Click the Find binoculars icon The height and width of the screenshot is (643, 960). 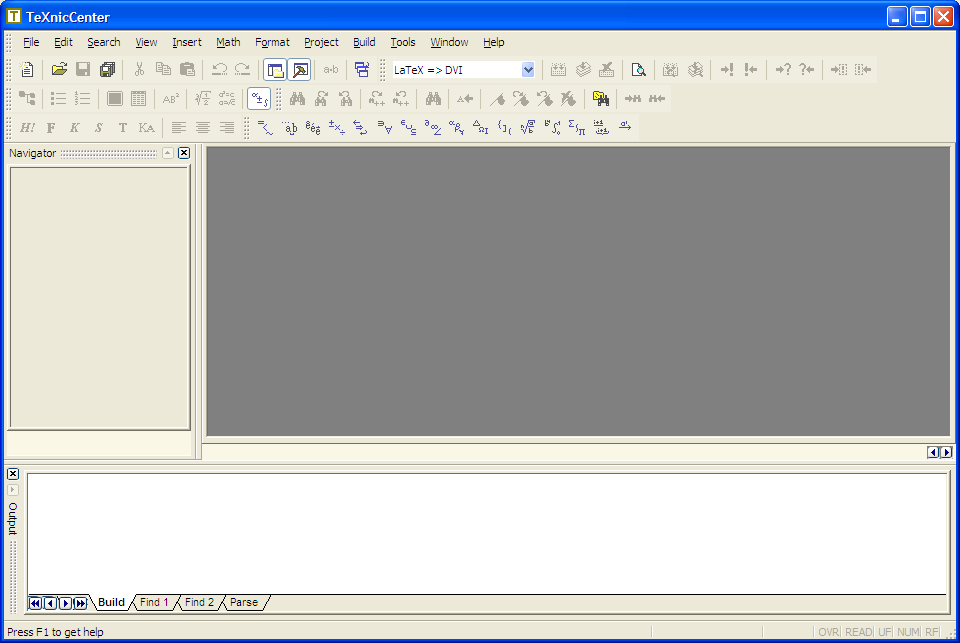pos(298,99)
